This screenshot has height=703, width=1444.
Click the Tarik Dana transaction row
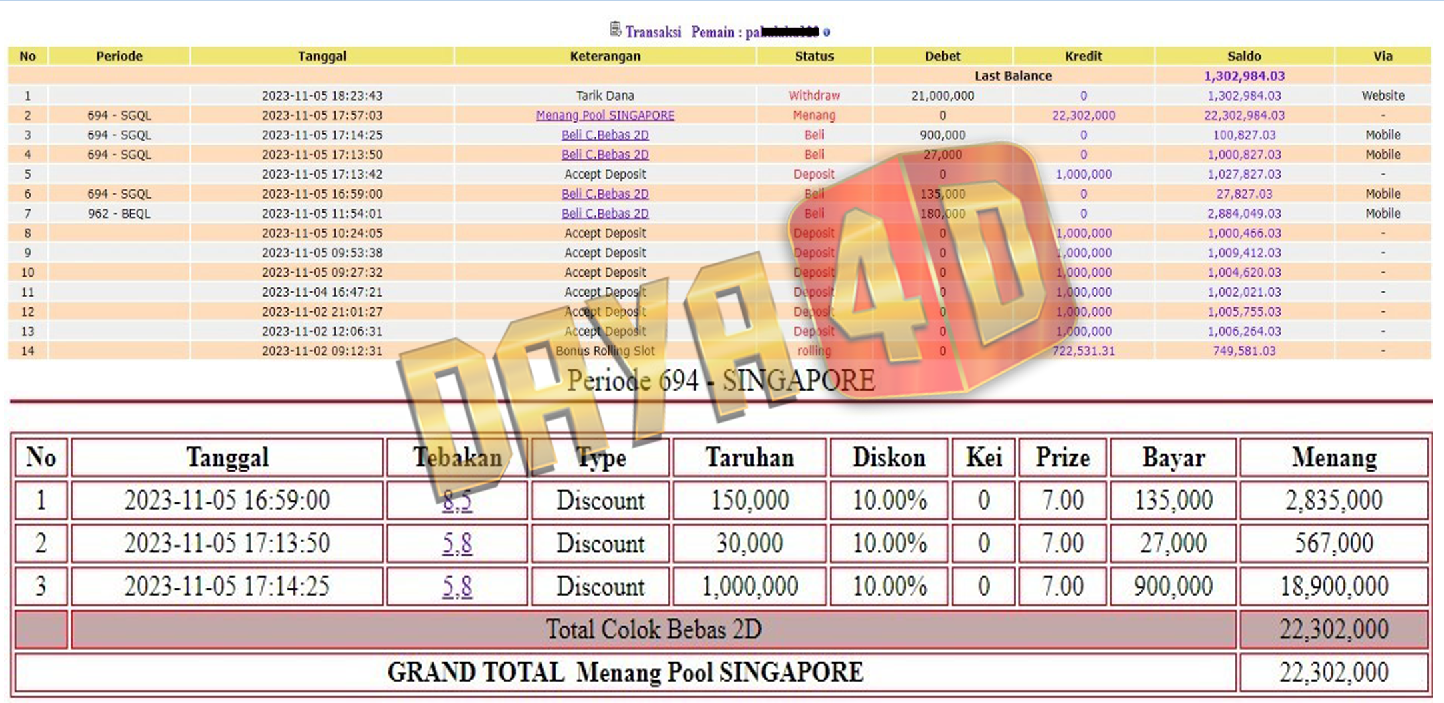(x=605, y=96)
